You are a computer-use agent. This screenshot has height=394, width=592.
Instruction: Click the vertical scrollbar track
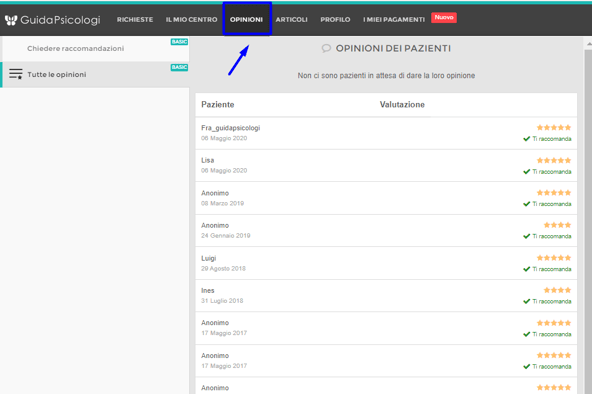tap(589, 223)
